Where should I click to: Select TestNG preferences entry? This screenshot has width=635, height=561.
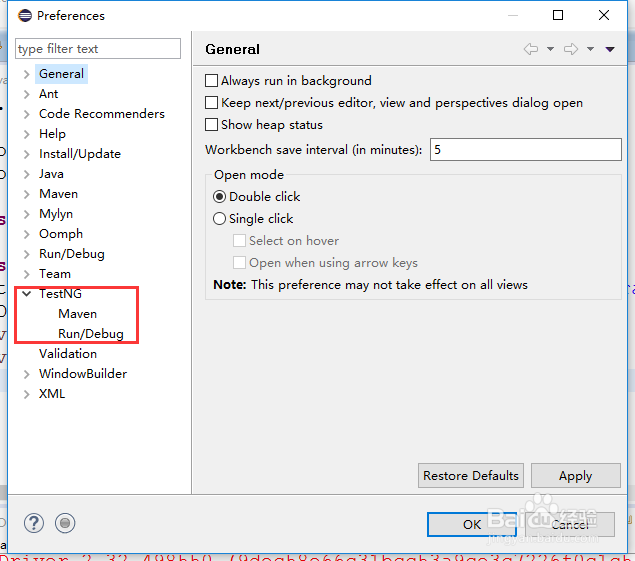[x=60, y=294]
